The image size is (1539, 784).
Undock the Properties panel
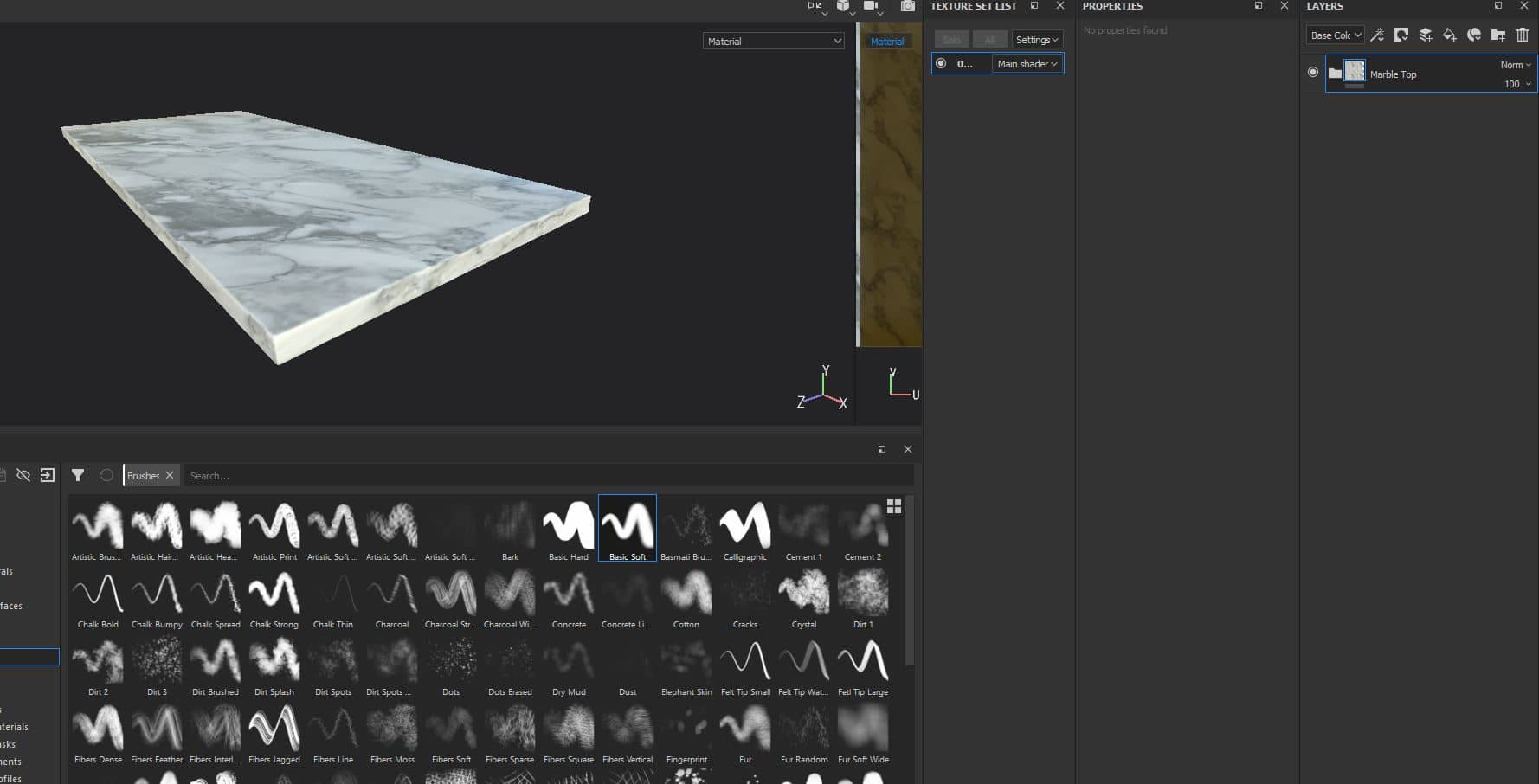pyautogui.click(x=1259, y=6)
